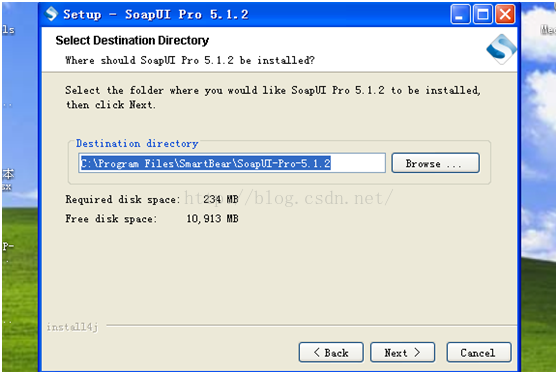Maximize the Setup window
The image size is (558, 374).
(x=483, y=15)
